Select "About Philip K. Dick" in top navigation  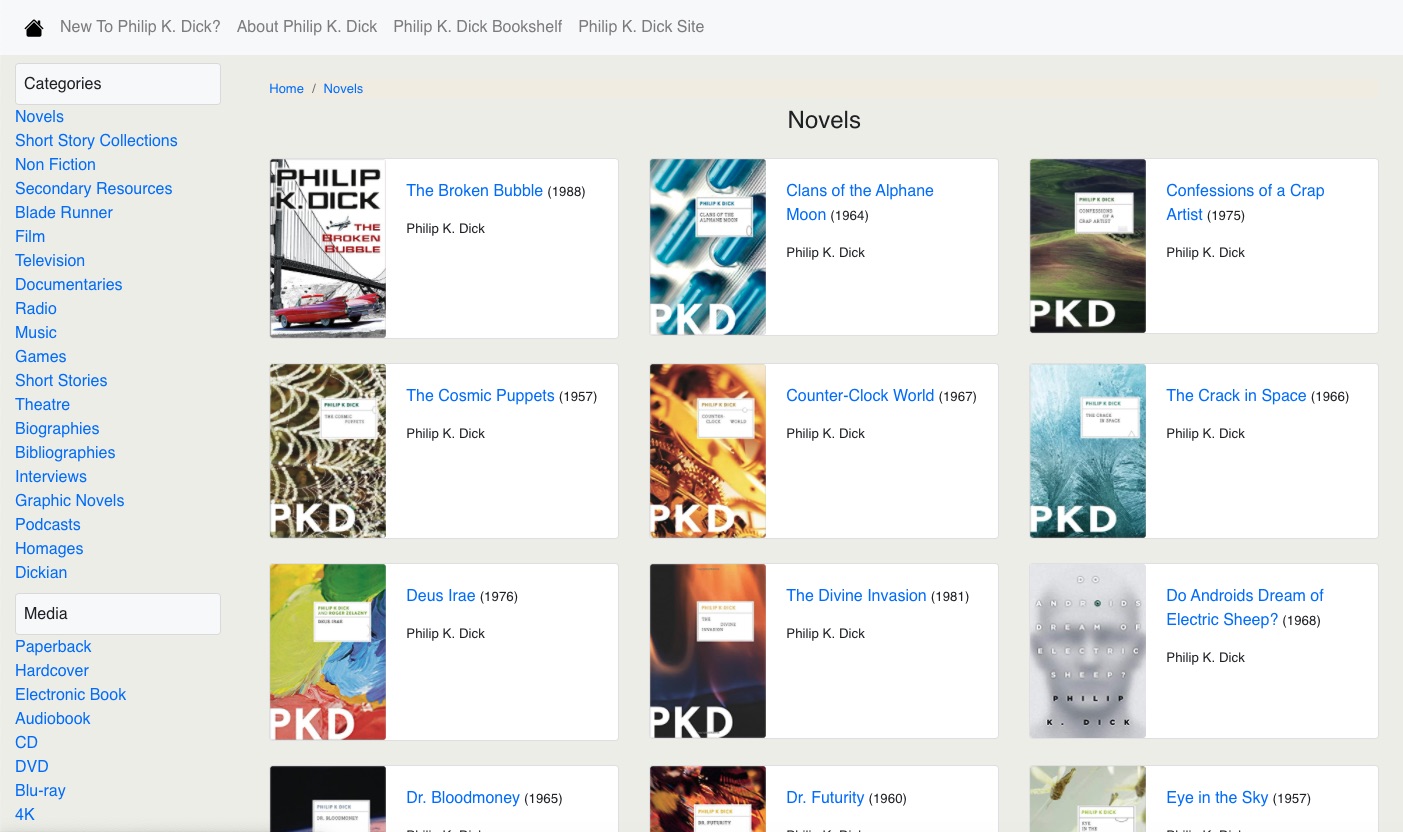click(x=307, y=27)
